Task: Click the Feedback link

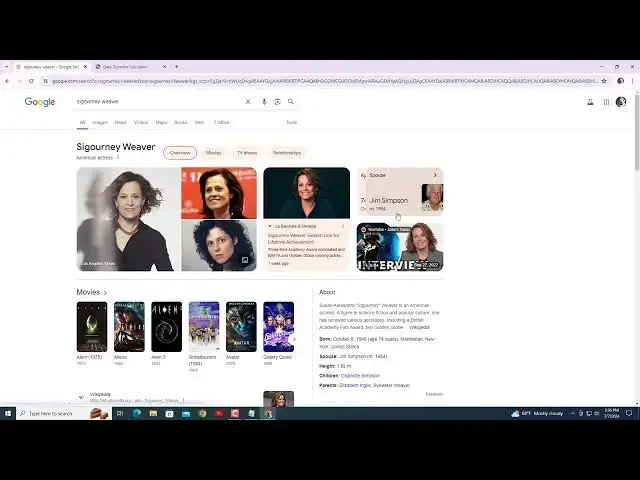Action: (434, 394)
